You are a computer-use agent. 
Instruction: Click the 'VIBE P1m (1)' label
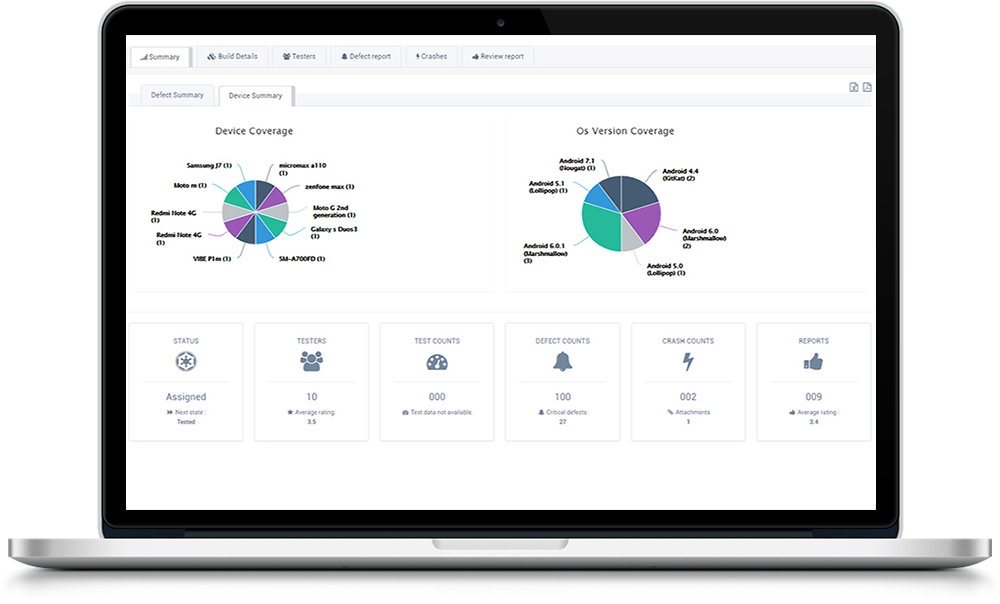[212, 259]
